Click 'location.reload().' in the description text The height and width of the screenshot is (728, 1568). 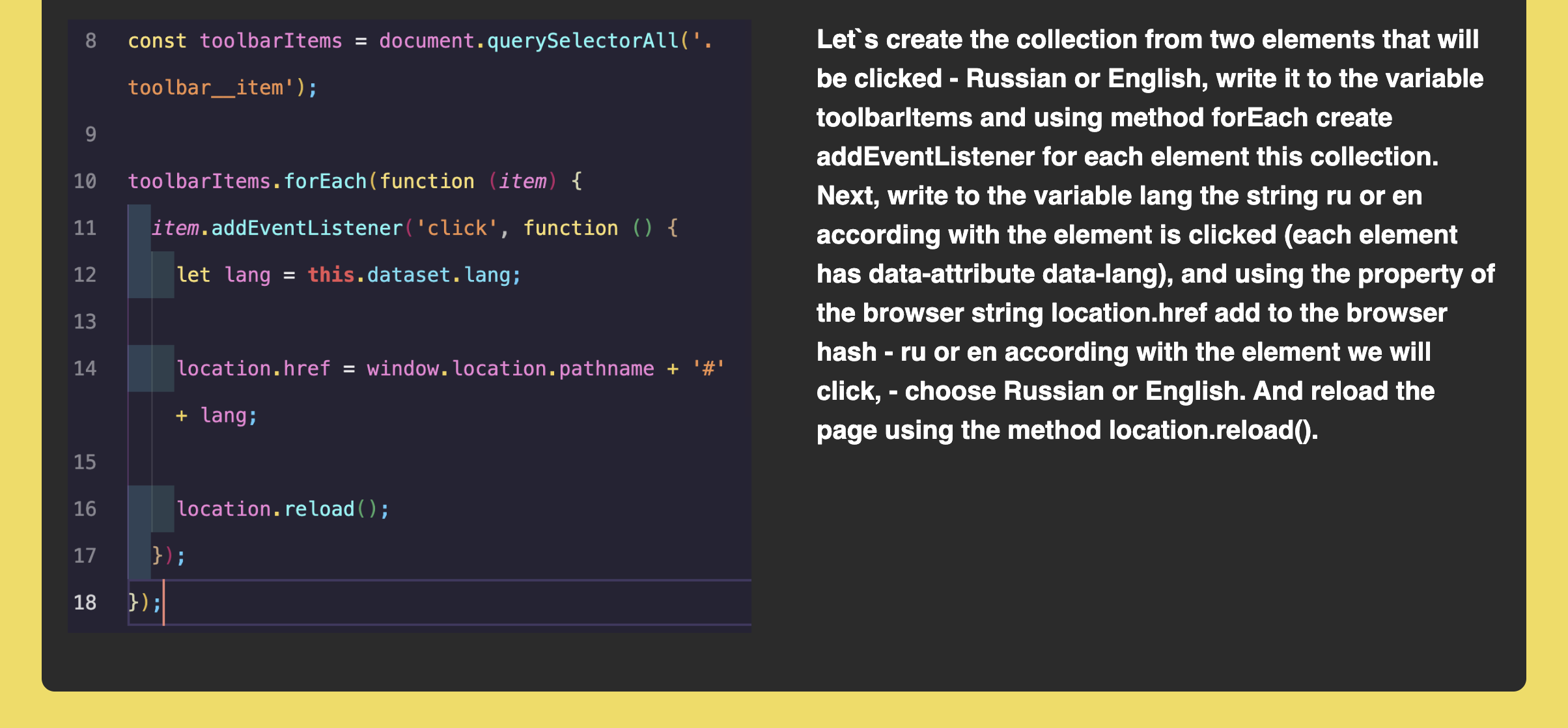point(1213,430)
